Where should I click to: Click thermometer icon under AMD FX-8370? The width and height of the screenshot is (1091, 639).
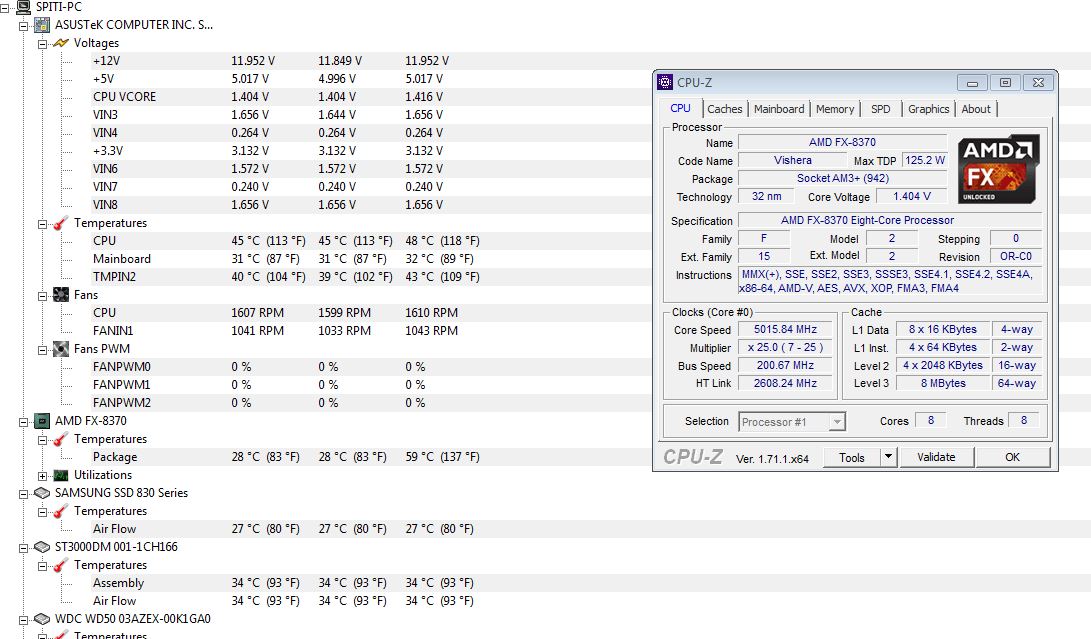click(x=61, y=439)
